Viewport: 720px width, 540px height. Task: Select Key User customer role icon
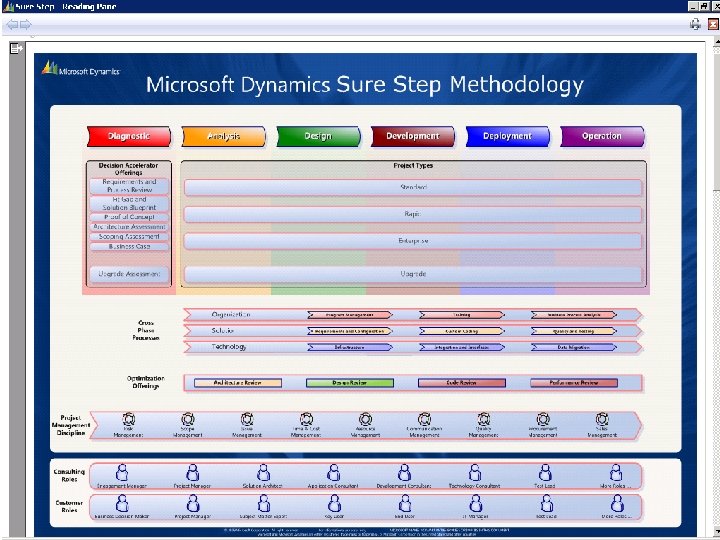334,504
